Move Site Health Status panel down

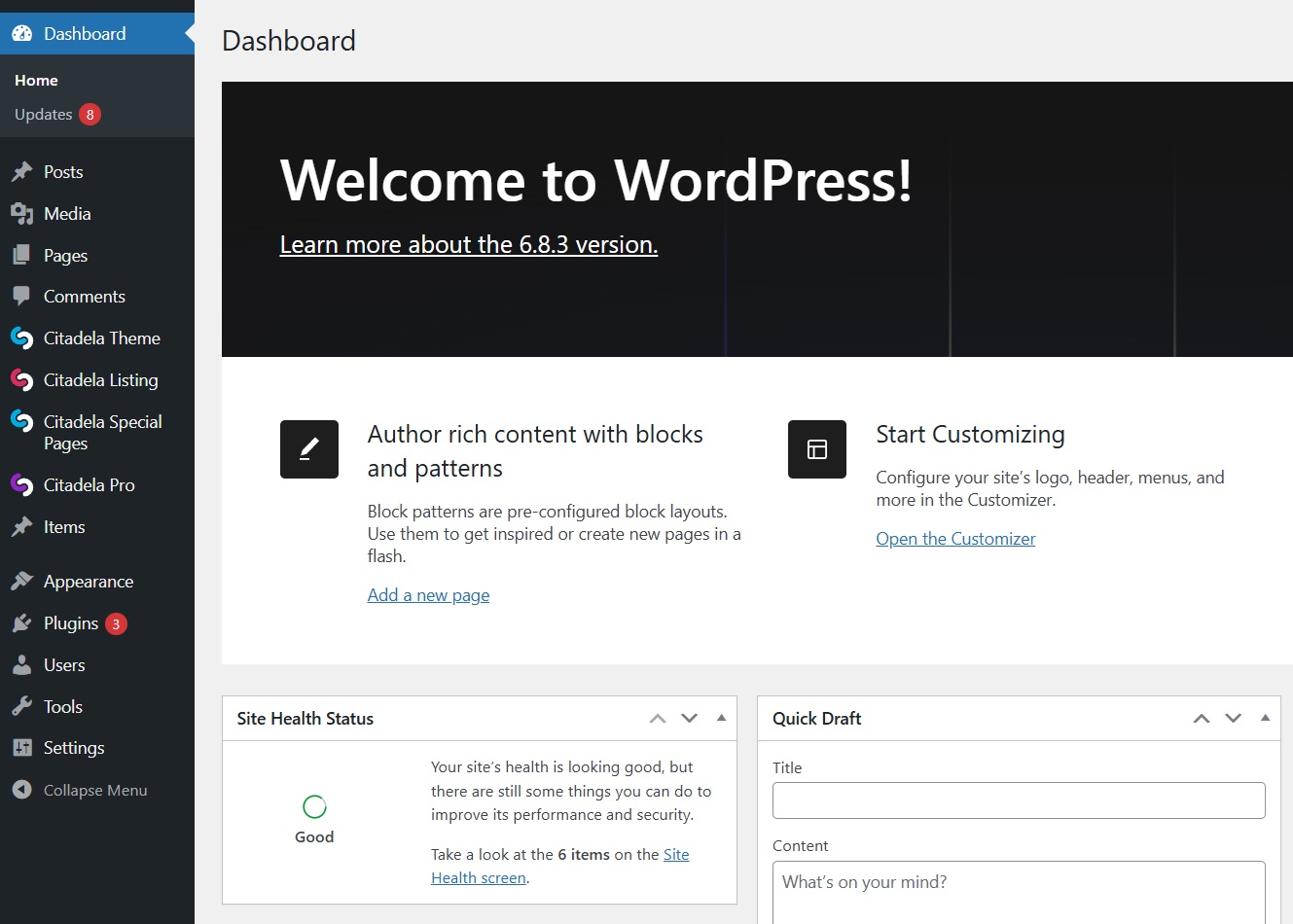point(689,719)
